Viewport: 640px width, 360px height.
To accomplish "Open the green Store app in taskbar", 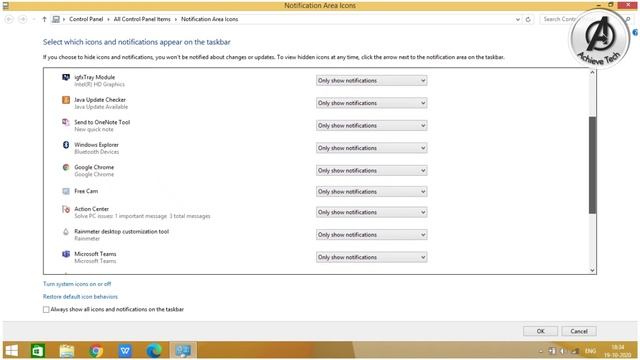I will tap(38, 351).
